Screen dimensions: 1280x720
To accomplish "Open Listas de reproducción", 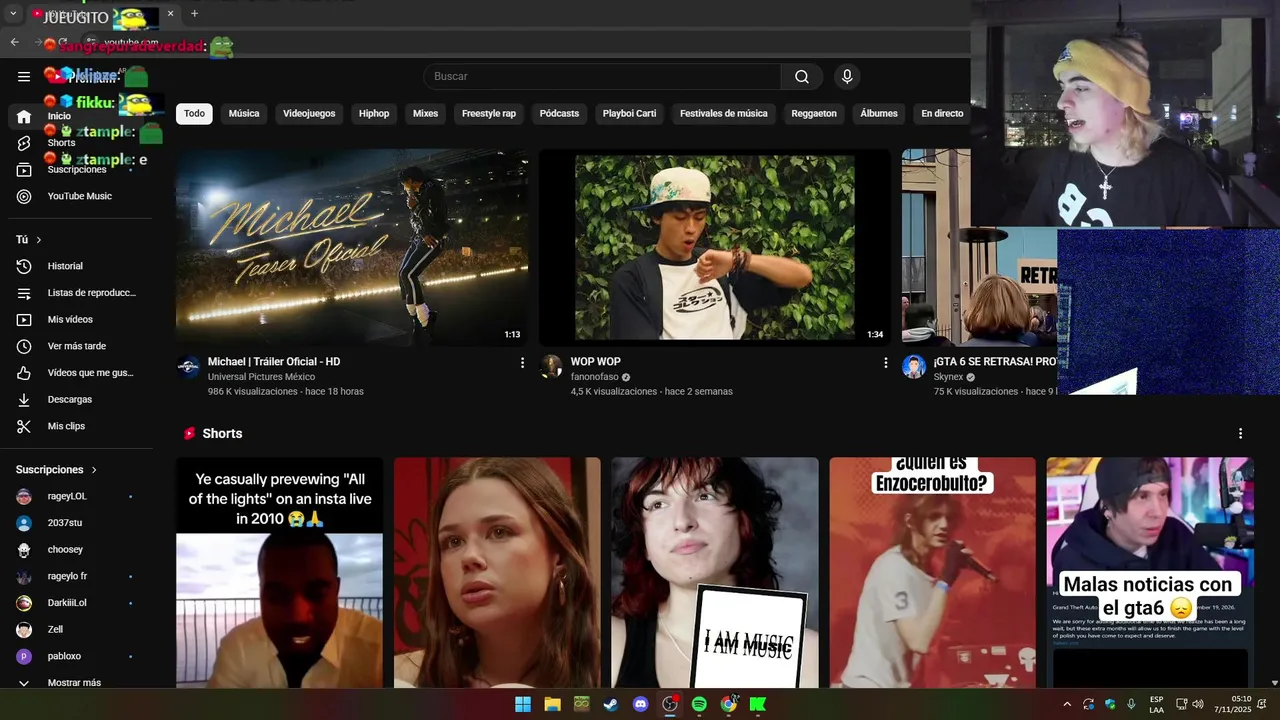I will 80,293.
